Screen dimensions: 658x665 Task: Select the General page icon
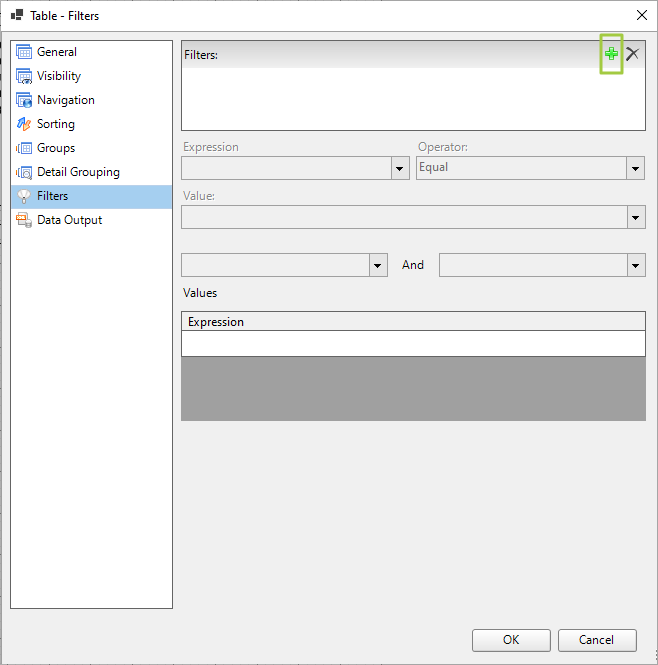click(x=24, y=52)
